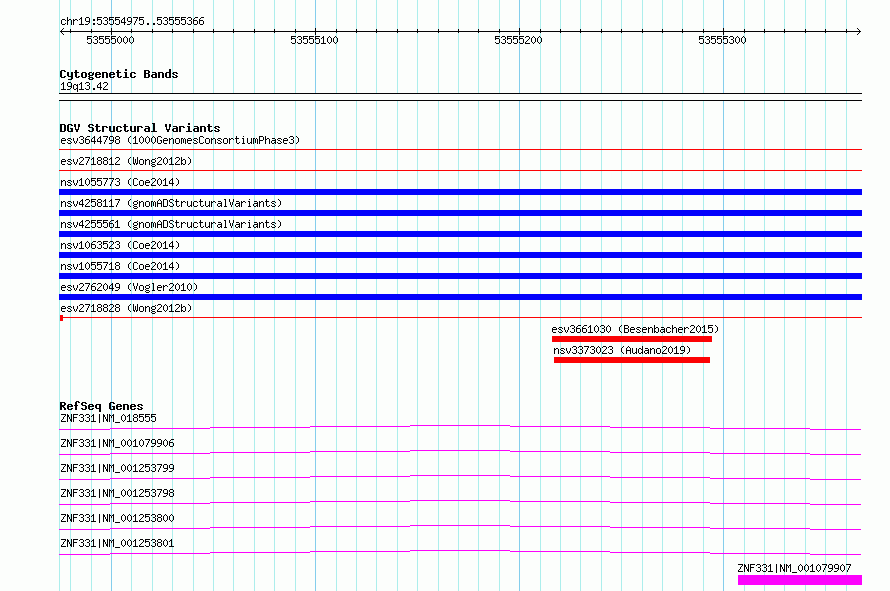Image resolution: width=890 pixels, height=591 pixels.
Task: Select transcript ZNF331|NM_001253800
Action: click(x=117, y=518)
